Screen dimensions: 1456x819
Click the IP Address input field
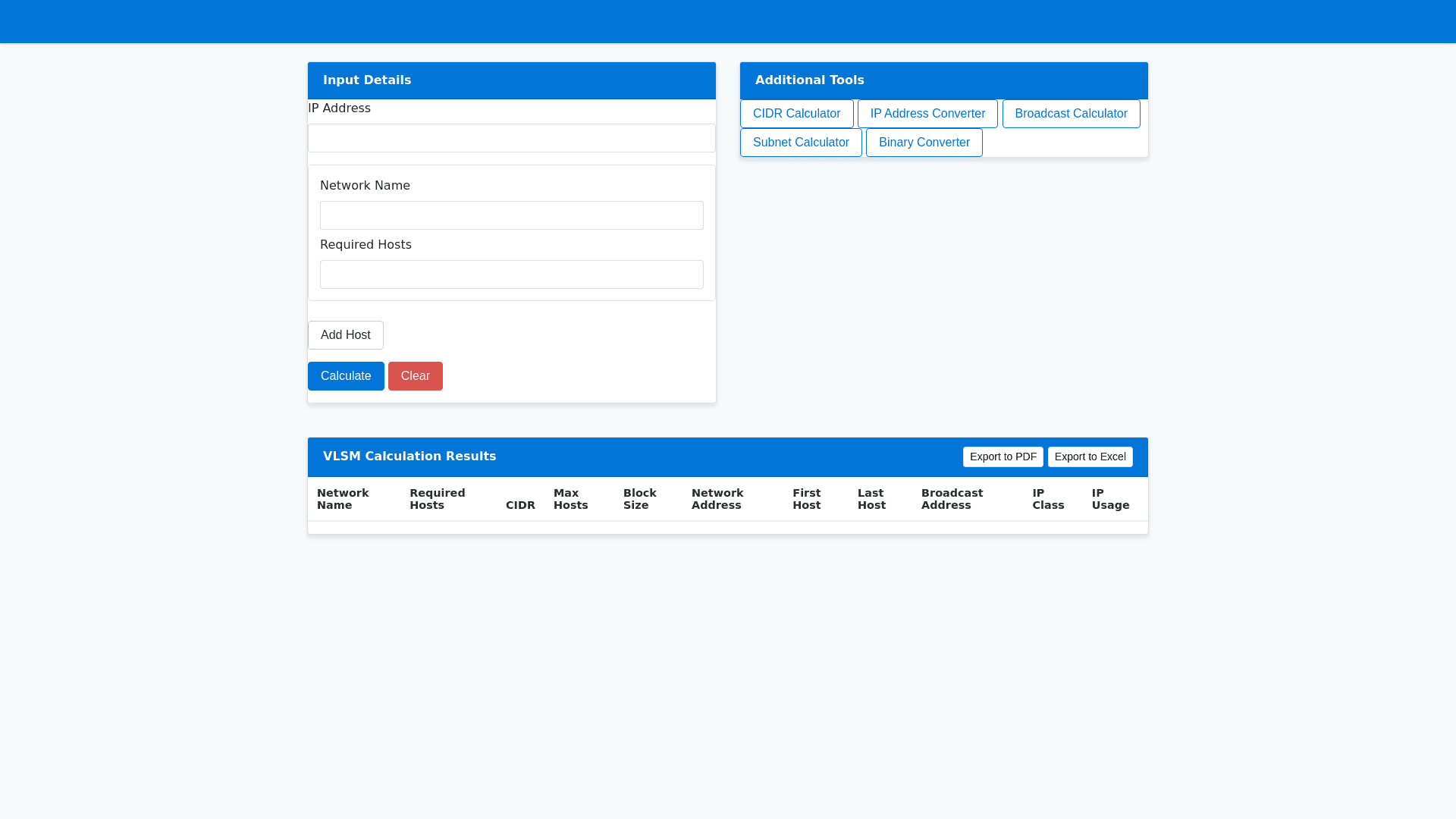click(511, 138)
